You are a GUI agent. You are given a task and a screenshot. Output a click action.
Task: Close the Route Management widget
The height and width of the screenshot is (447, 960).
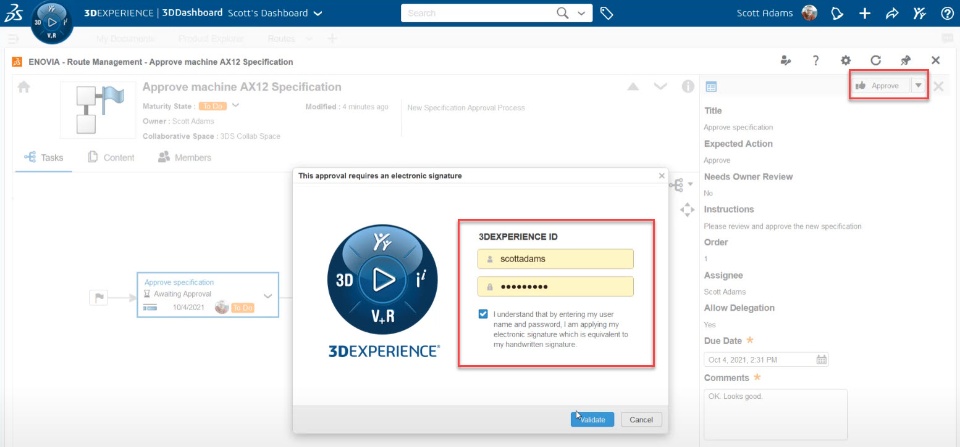click(x=936, y=60)
